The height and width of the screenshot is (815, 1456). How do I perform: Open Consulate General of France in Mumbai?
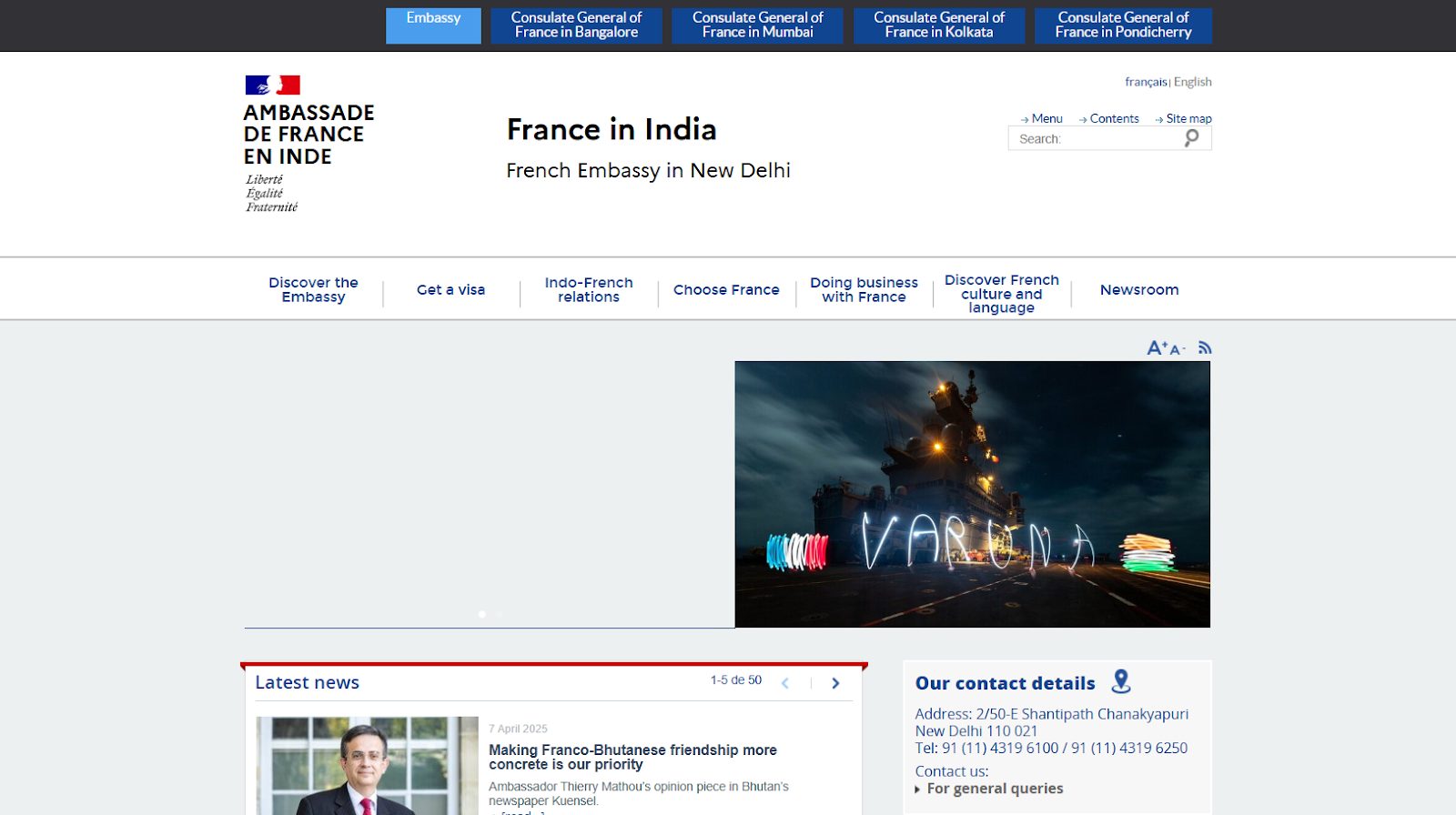757,25
